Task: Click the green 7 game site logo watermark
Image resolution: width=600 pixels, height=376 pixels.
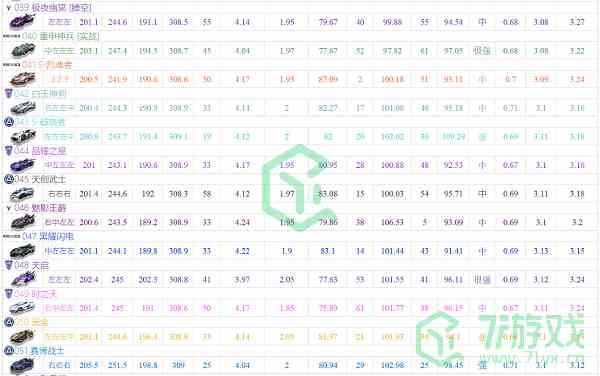Action: pos(501,338)
